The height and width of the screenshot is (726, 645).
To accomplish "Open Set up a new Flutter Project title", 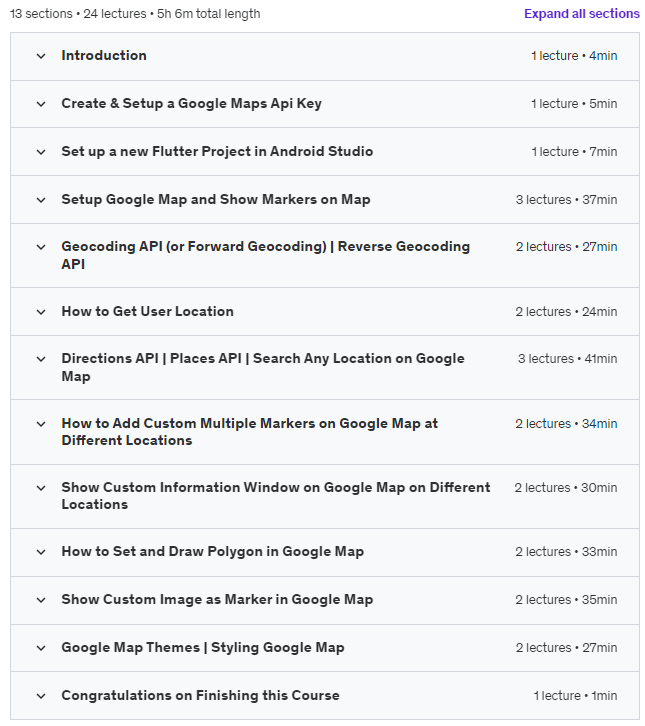I will [x=217, y=151].
